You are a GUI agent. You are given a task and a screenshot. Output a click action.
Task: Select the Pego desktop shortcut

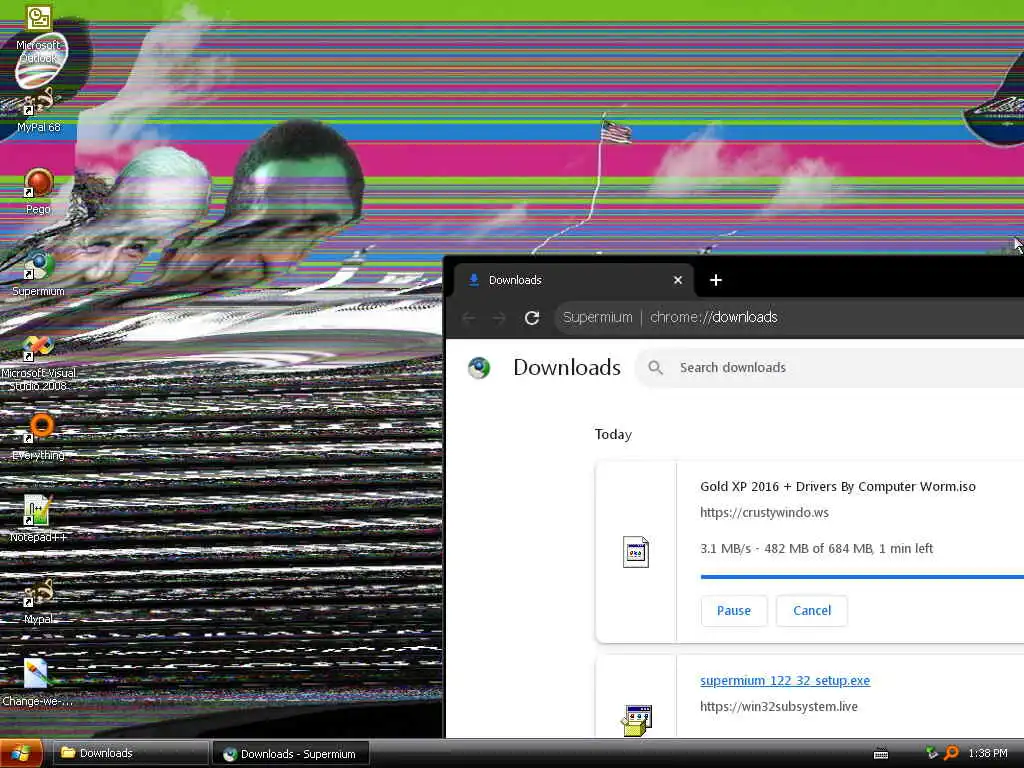click(x=38, y=191)
